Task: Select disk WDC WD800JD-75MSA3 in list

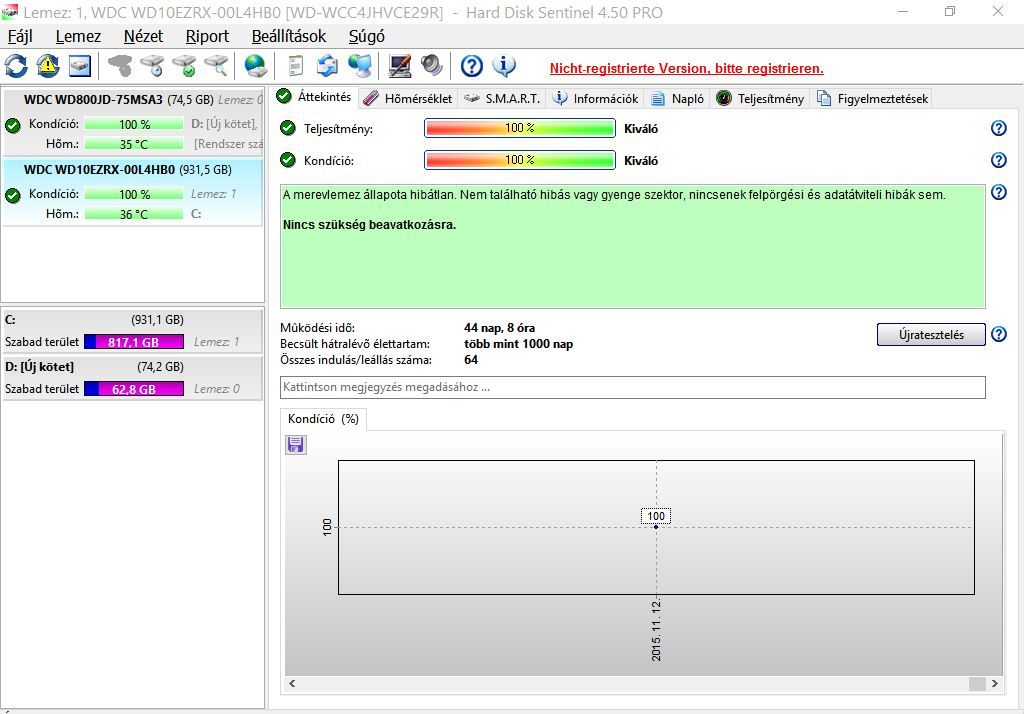Action: coord(133,122)
